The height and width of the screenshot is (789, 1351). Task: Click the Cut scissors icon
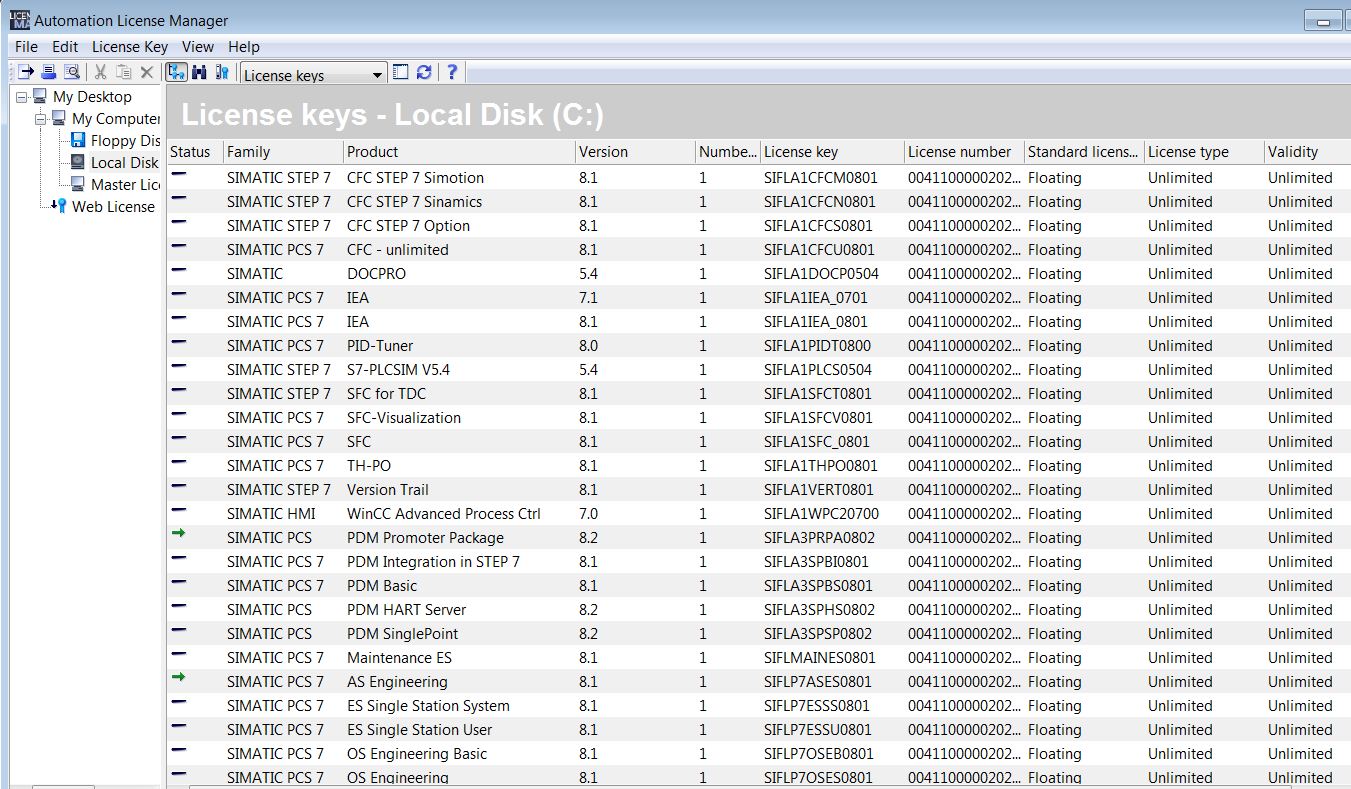click(x=100, y=72)
